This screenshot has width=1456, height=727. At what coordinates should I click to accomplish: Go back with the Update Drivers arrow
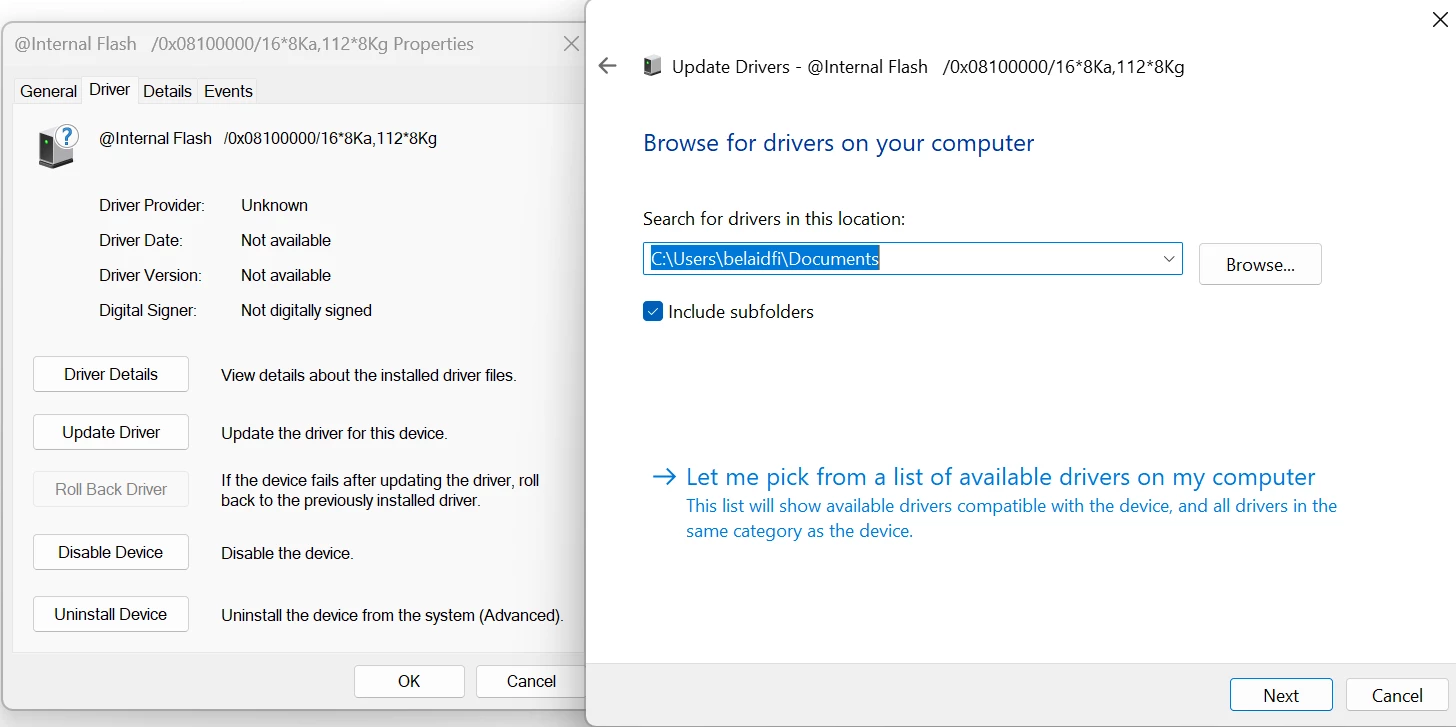[x=607, y=67]
